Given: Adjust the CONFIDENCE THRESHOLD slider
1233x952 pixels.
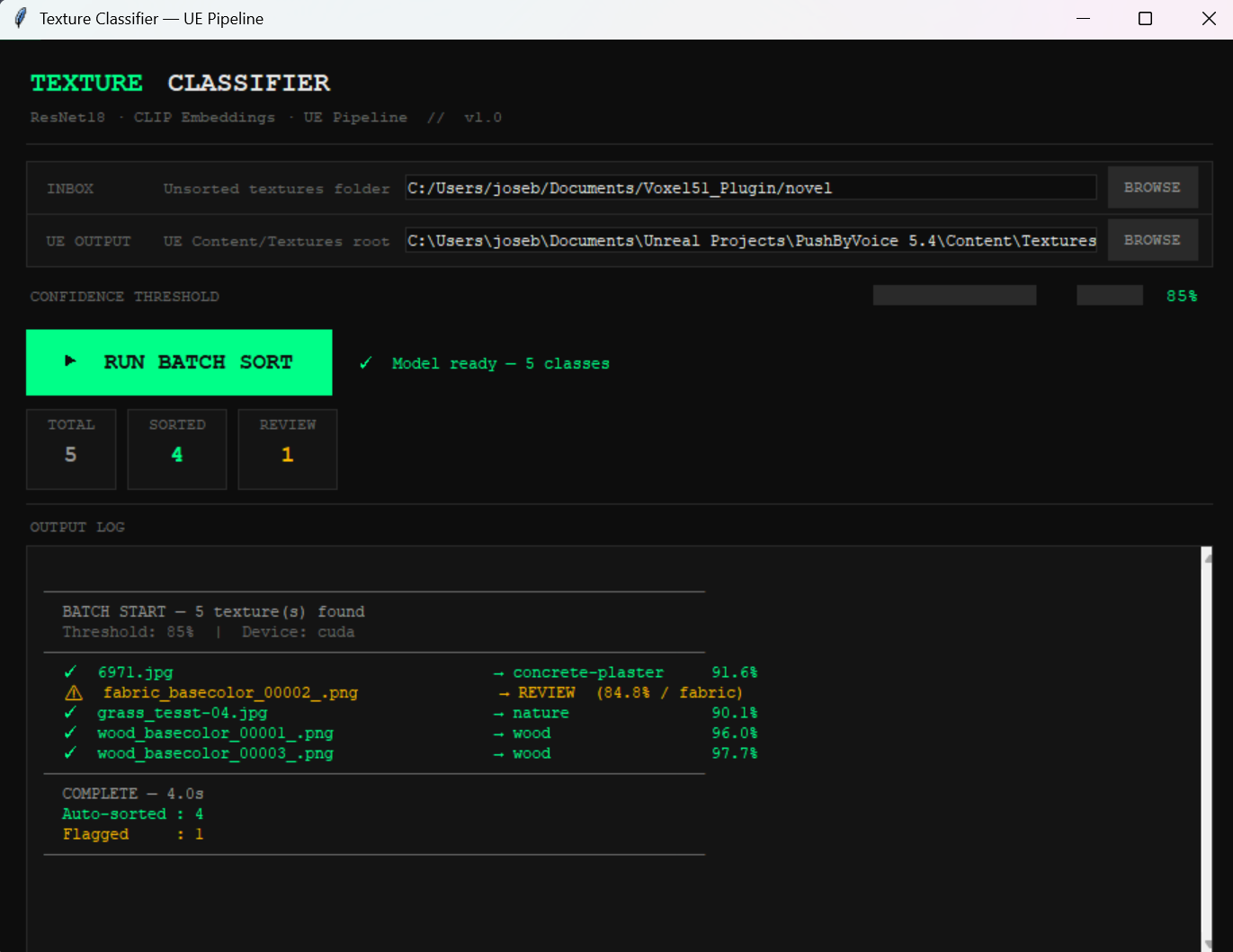Looking at the screenshot, I should (953, 295).
